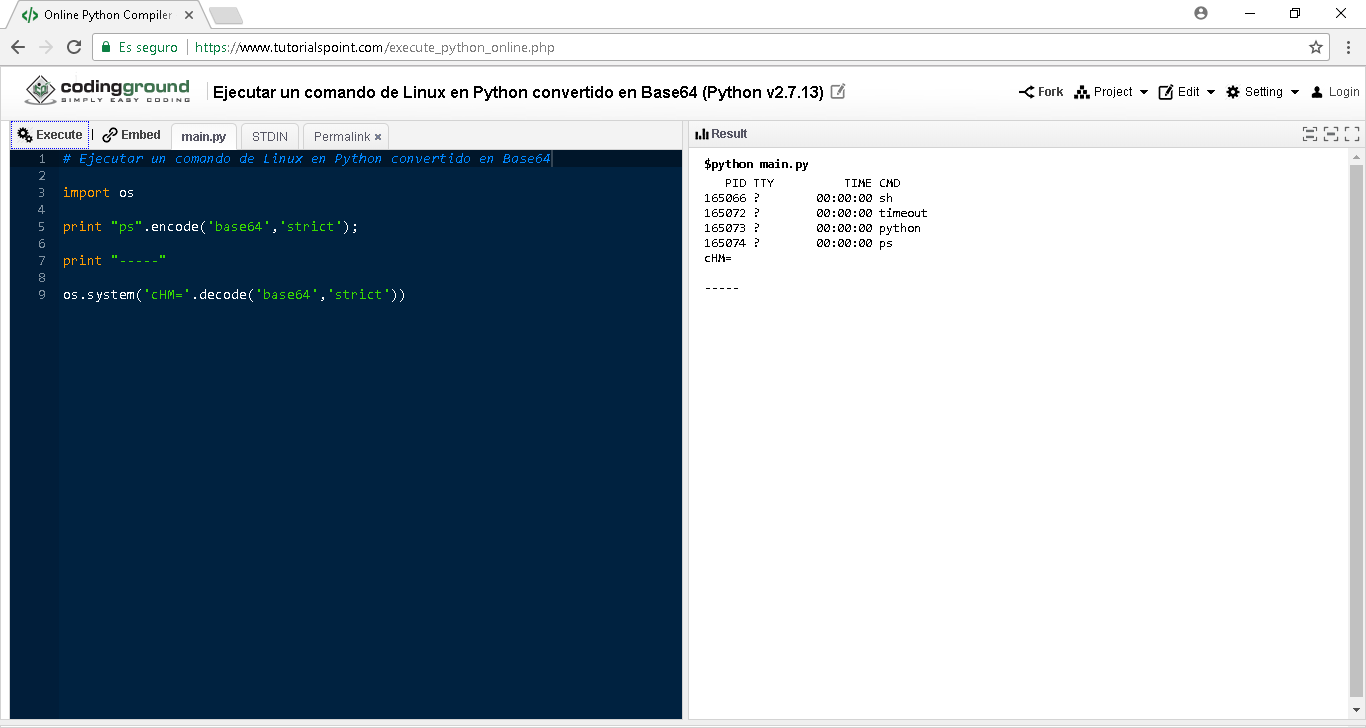The width and height of the screenshot is (1366, 728).
Task: Click the second result panel layout icon
Action: click(1330, 134)
